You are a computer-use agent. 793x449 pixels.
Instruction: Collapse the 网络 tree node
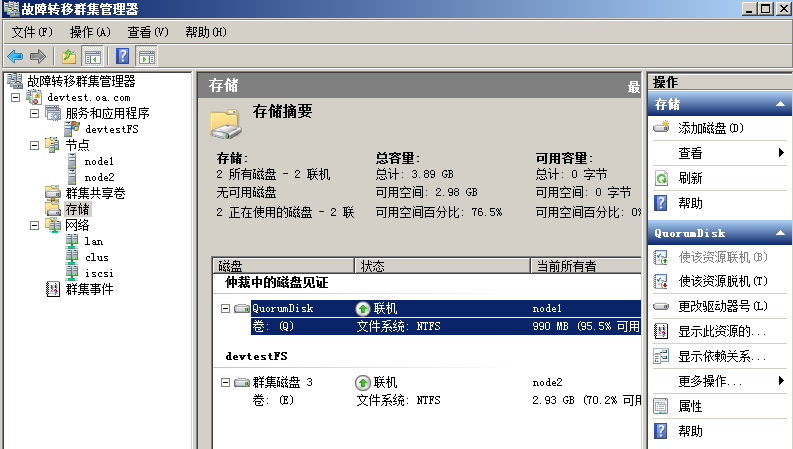click(34, 225)
